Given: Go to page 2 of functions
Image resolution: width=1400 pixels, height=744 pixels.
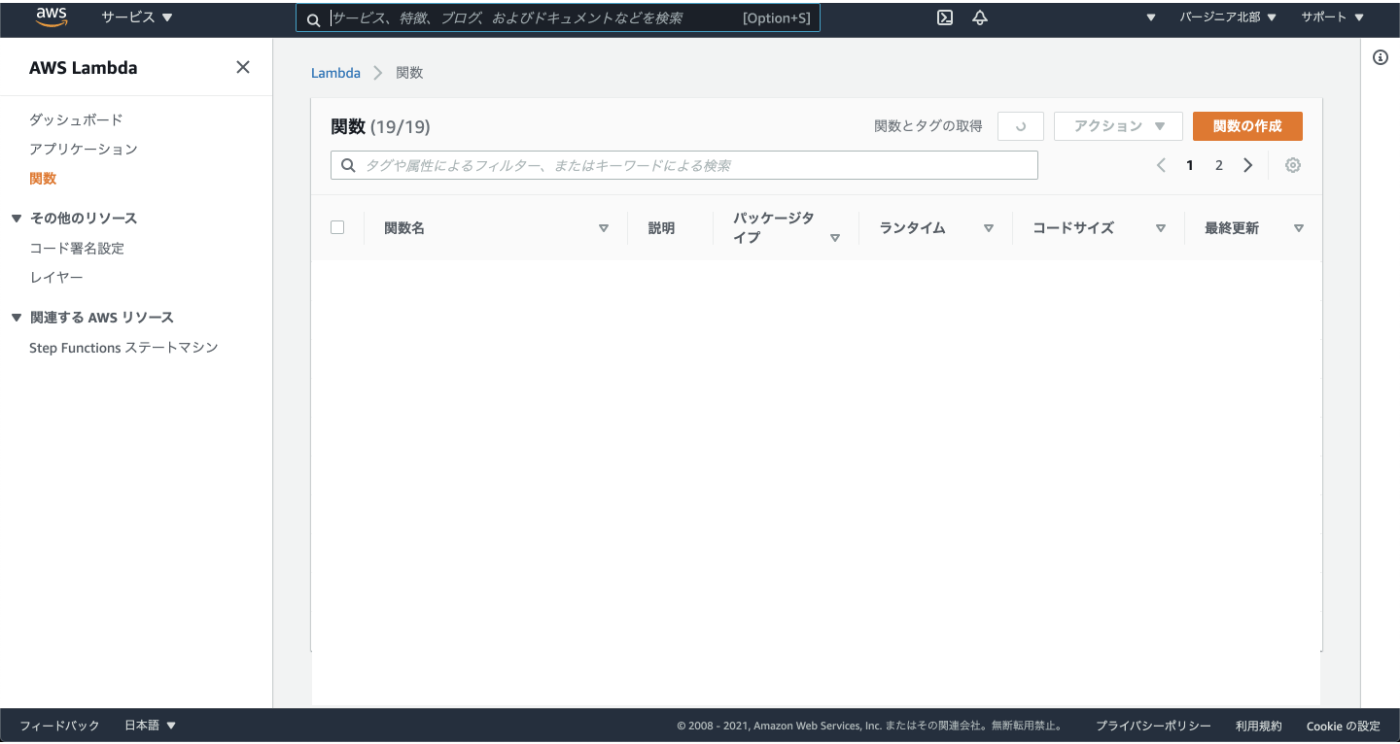Looking at the screenshot, I should click(x=1219, y=165).
